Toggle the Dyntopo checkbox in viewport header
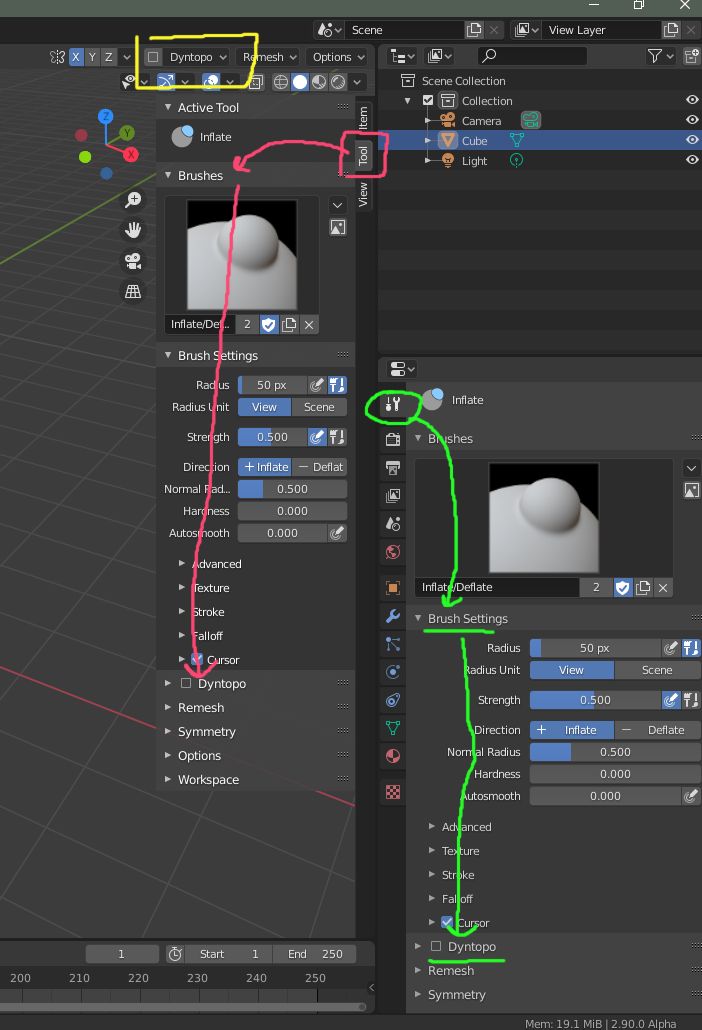 tap(153, 57)
